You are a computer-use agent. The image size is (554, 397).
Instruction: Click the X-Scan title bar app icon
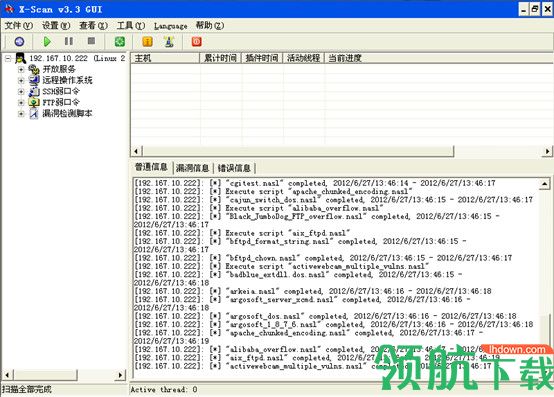click(9, 9)
